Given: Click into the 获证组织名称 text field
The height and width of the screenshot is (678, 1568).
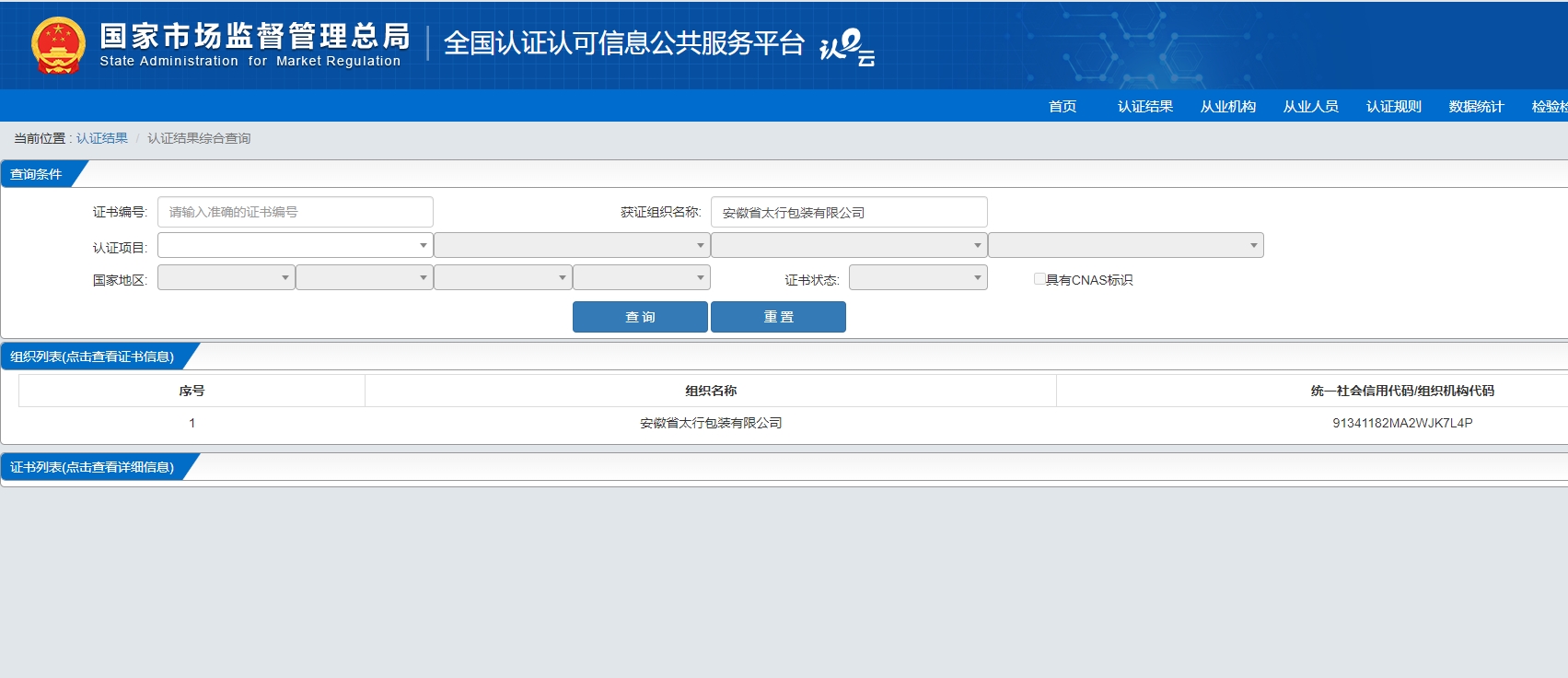Looking at the screenshot, I should pos(849,212).
